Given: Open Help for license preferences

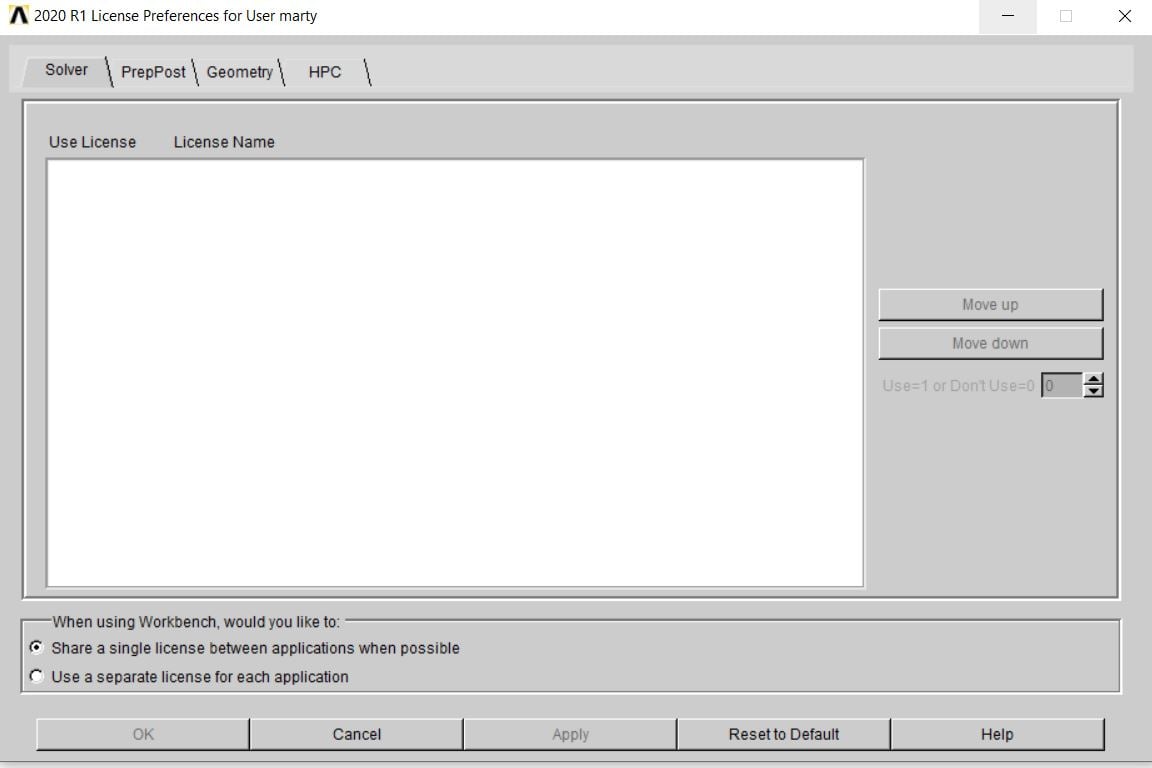Looking at the screenshot, I should tap(997, 734).
